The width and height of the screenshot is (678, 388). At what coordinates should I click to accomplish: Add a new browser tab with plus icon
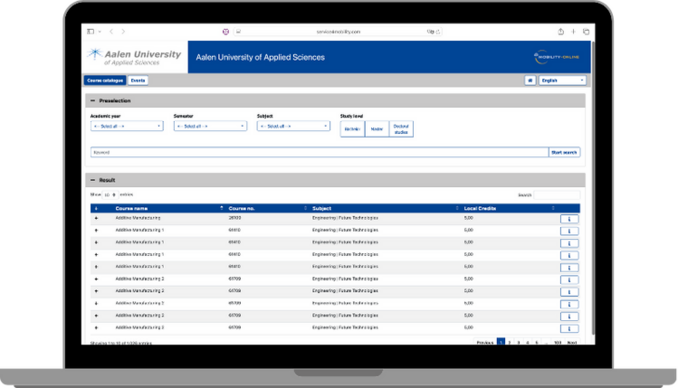pyautogui.click(x=573, y=32)
